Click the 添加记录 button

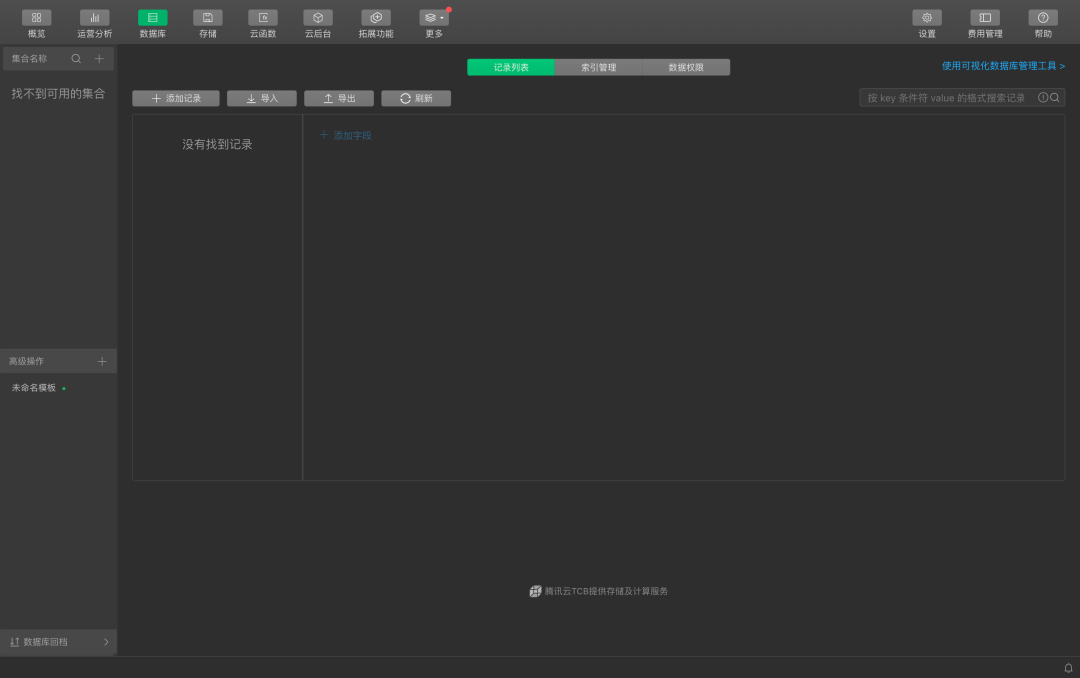tap(176, 98)
